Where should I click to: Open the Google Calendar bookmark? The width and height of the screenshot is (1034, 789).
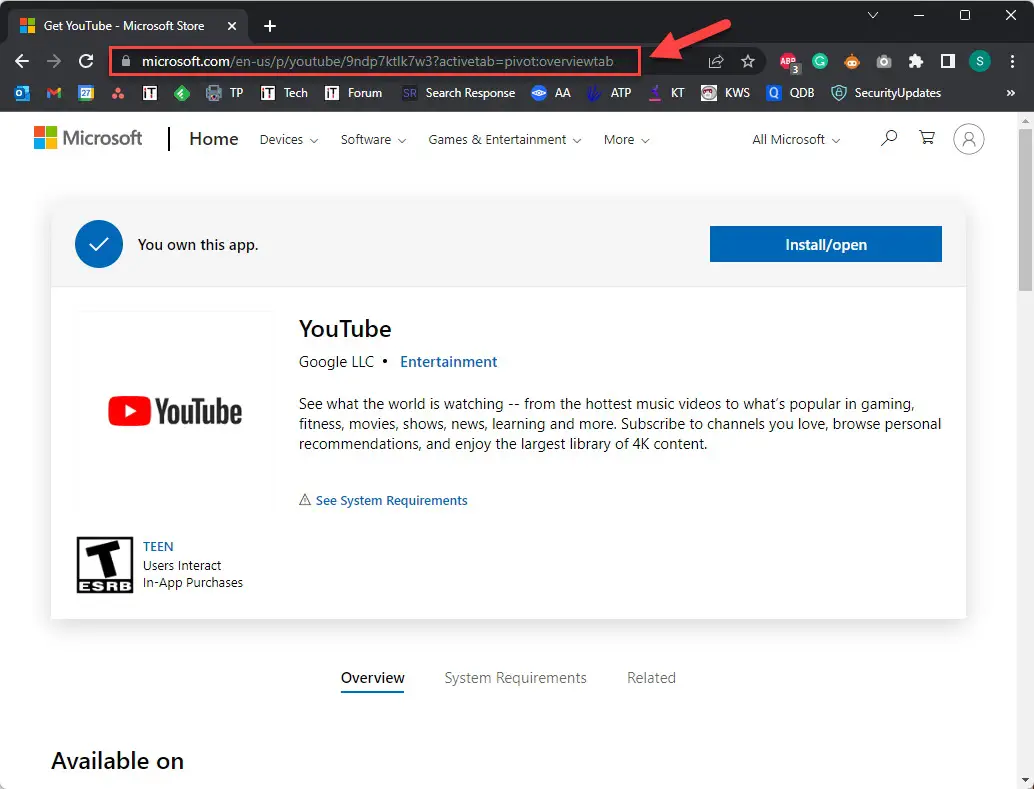(x=86, y=93)
